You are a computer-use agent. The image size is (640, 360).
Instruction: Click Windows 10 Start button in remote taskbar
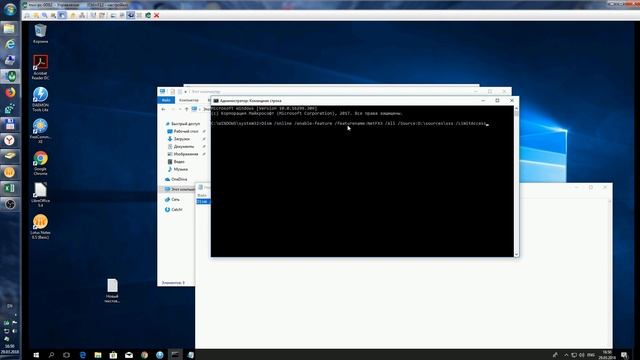pyautogui.click(x=36, y=355)
